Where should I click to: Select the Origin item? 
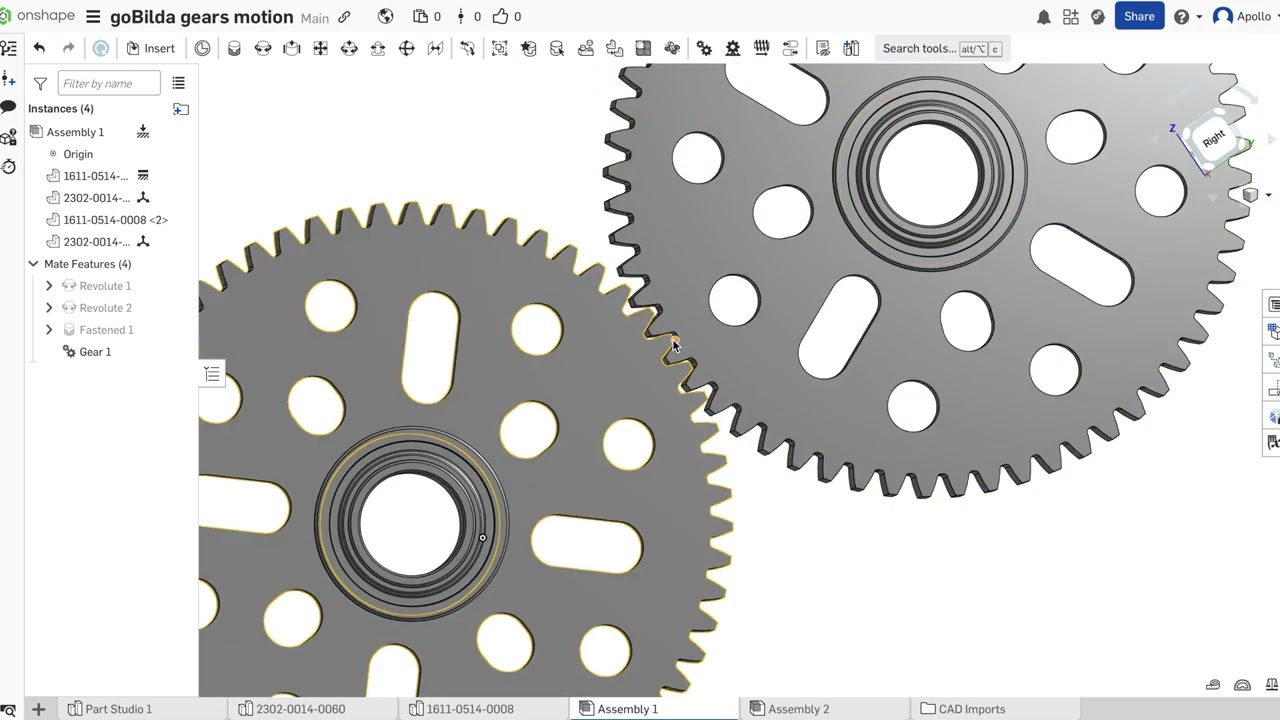click(78, 154)
